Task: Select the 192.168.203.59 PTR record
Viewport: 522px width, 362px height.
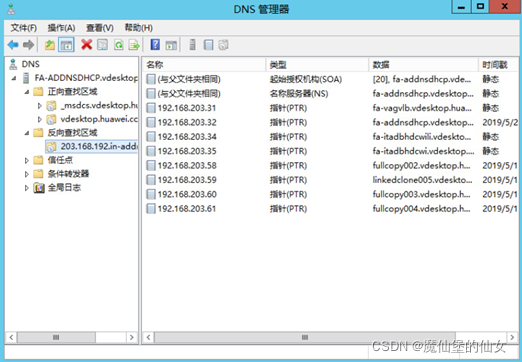Action: point(187,180)
